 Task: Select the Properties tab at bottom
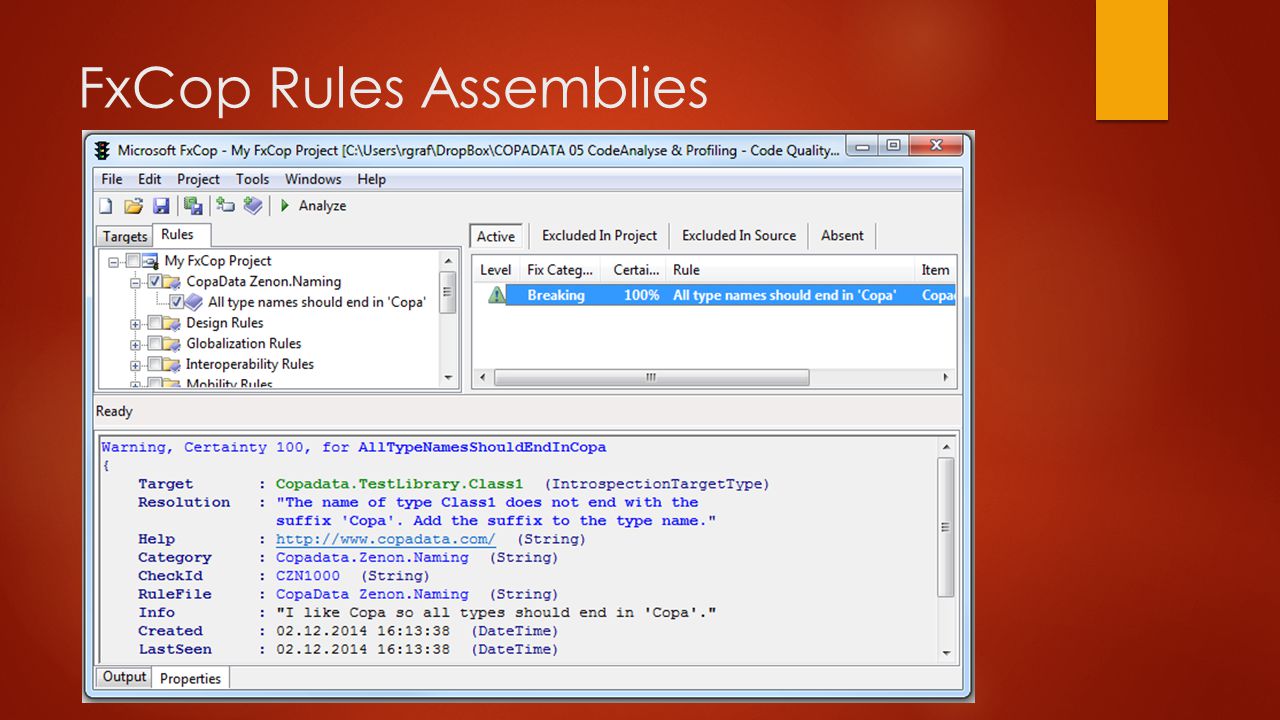pyautogui.click(x=190, y=678)
